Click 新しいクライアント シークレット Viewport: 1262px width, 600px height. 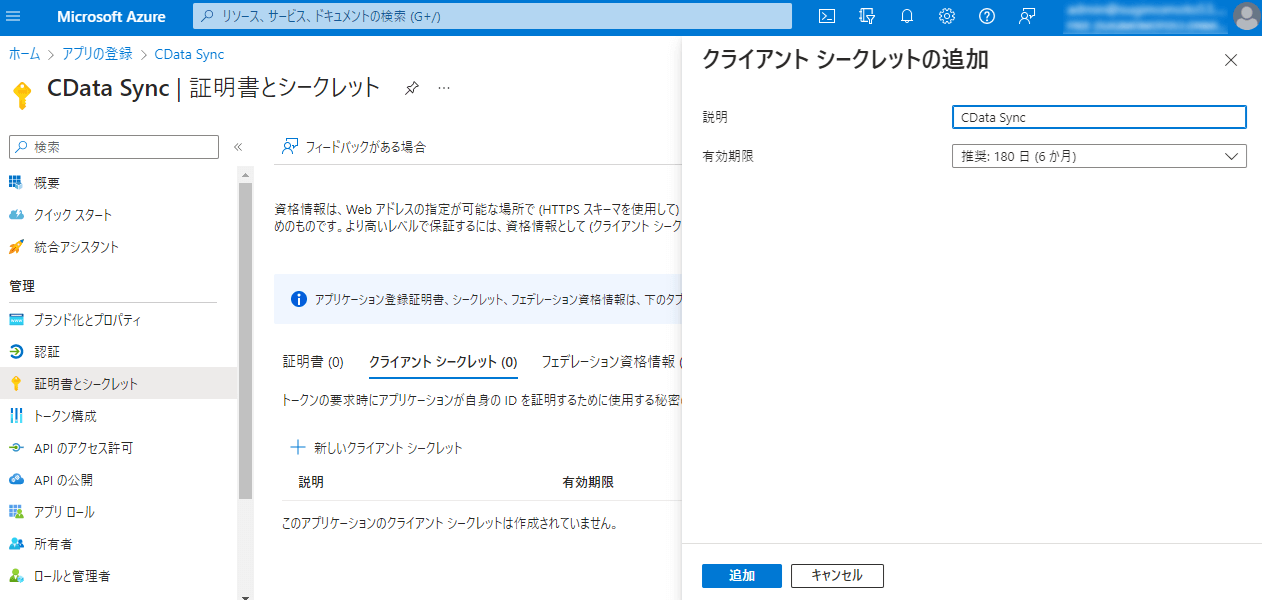pyautogui.click(x=388, y=448)
